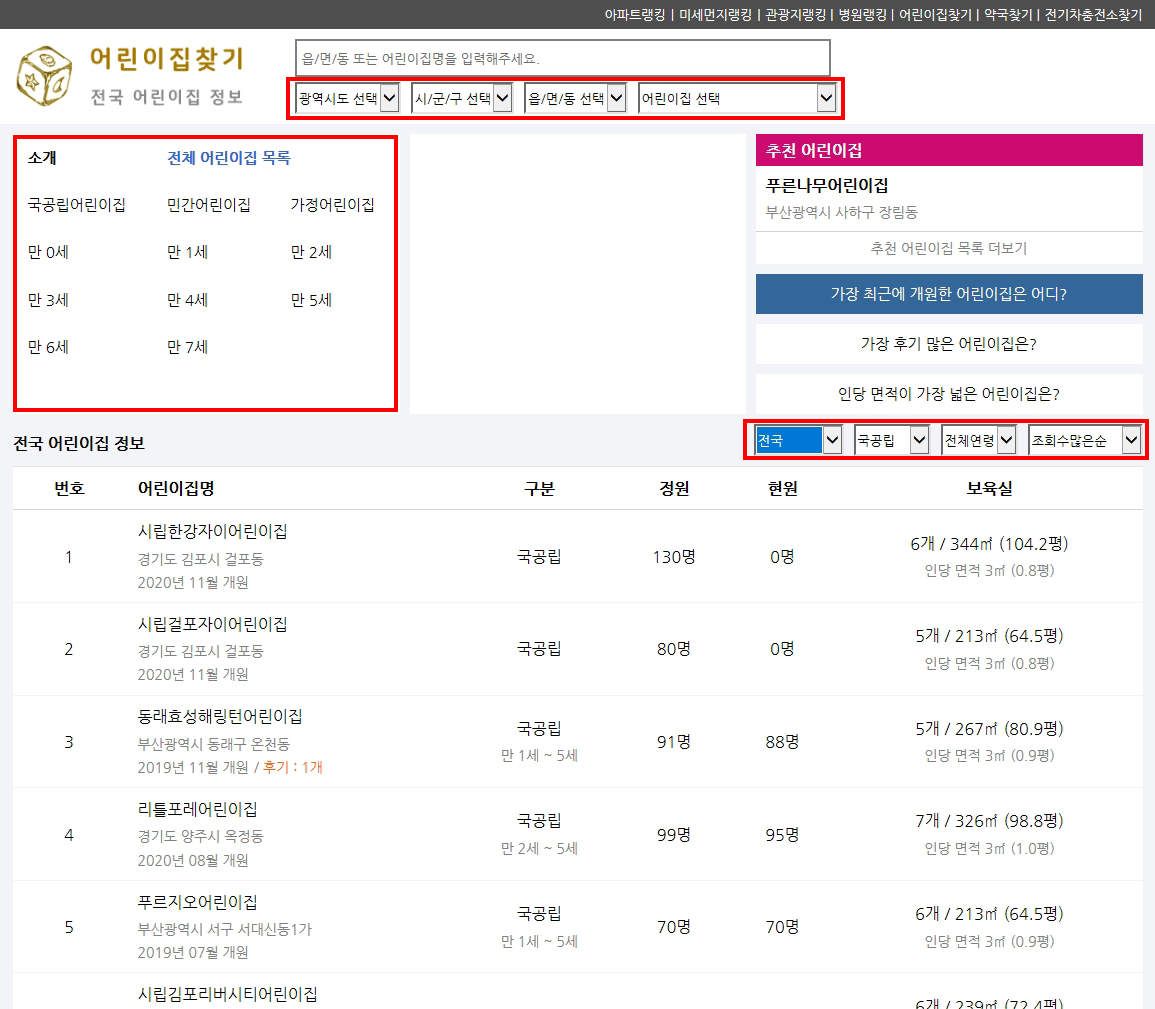Filter by 만 7세

tap(187, 347)
